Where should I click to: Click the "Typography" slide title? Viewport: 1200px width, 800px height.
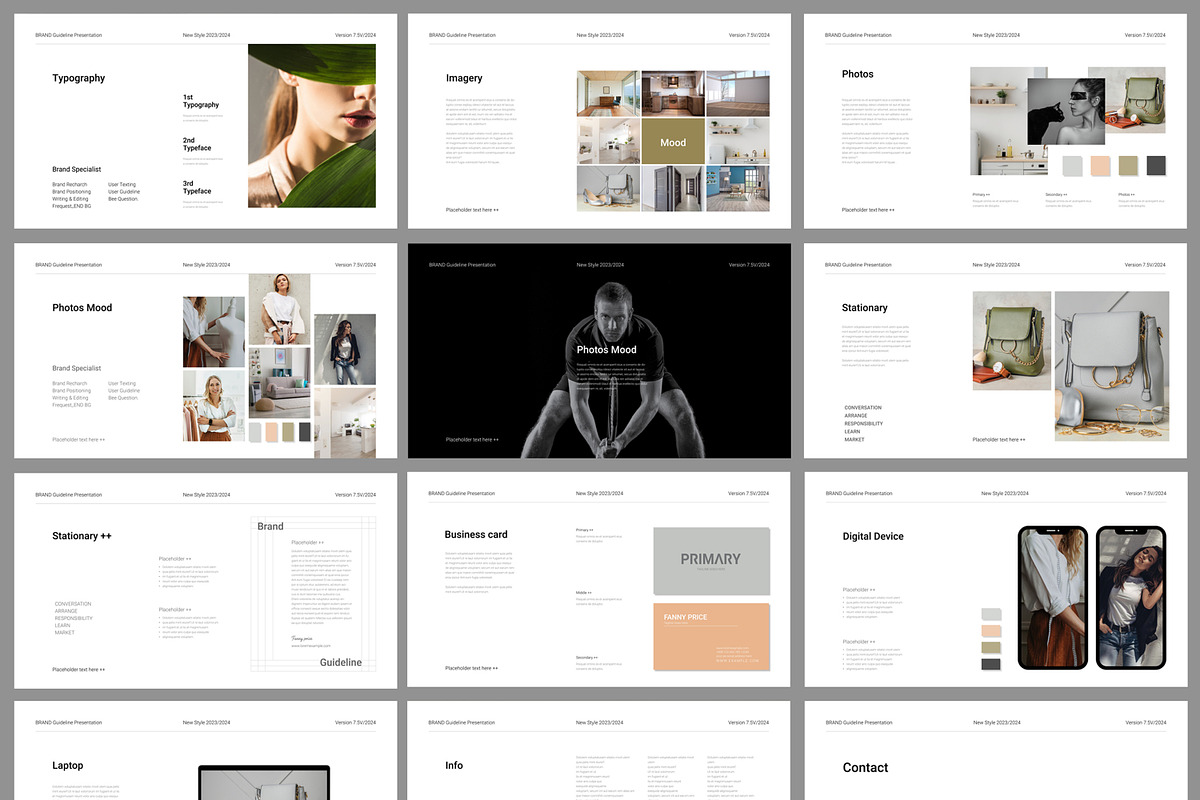pyautogui.click(x=78, y=78)
